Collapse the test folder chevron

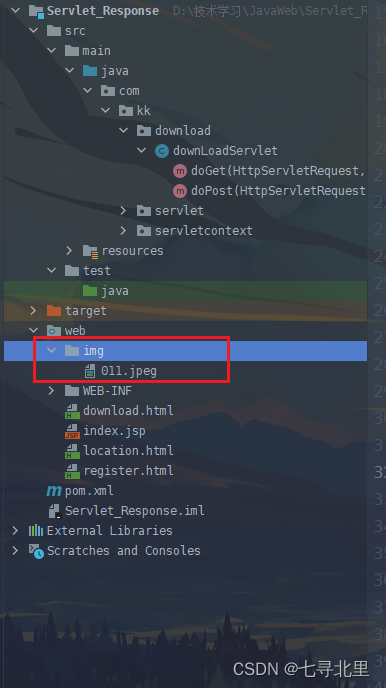click(52, 270)
